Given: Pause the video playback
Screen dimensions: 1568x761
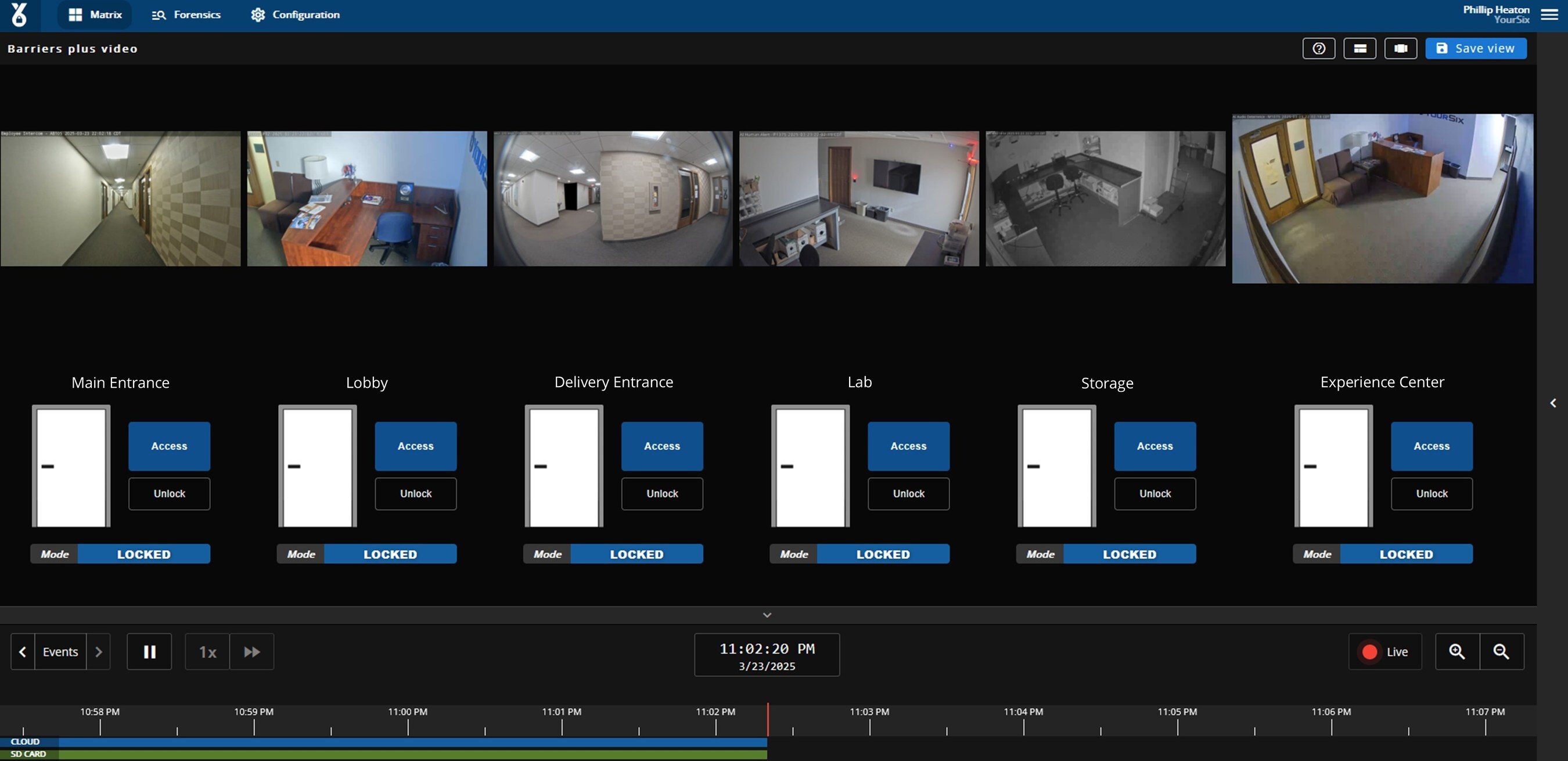Looking at the screenshot, I should pos(149,651).
